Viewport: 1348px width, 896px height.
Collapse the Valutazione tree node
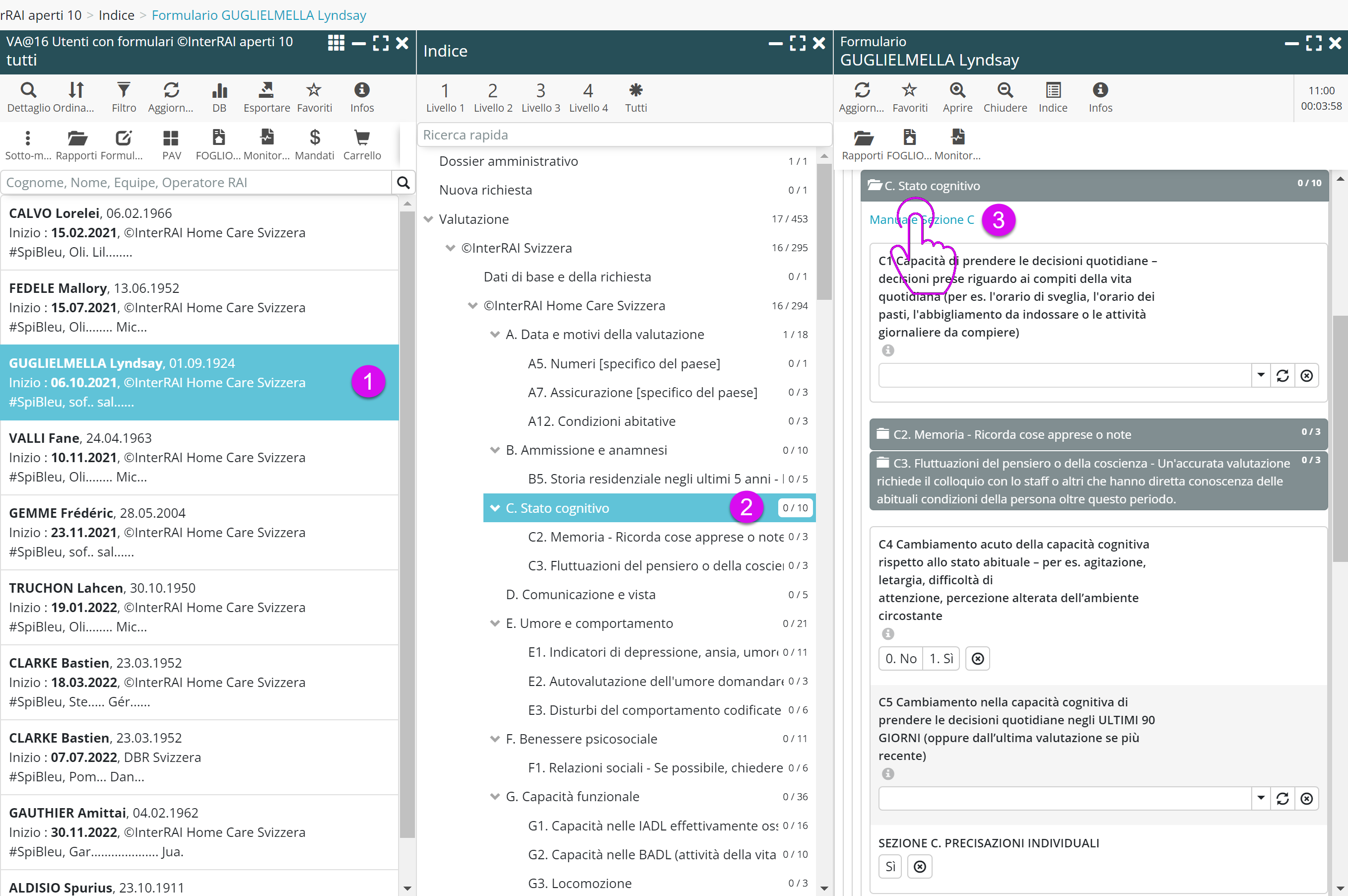pyautogui.click(x=428, y=219)
